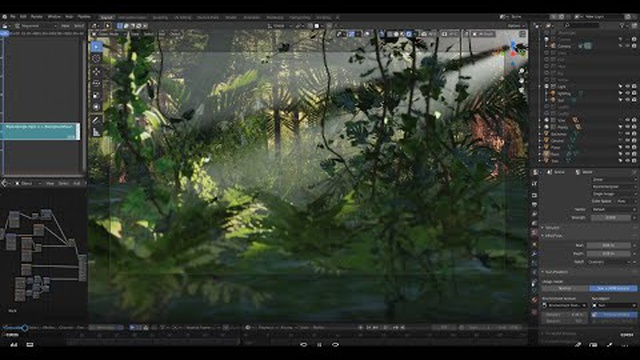Screen dimensions: 640x360
Task: Open the Texture properties tab
Action: coord(535,312)
